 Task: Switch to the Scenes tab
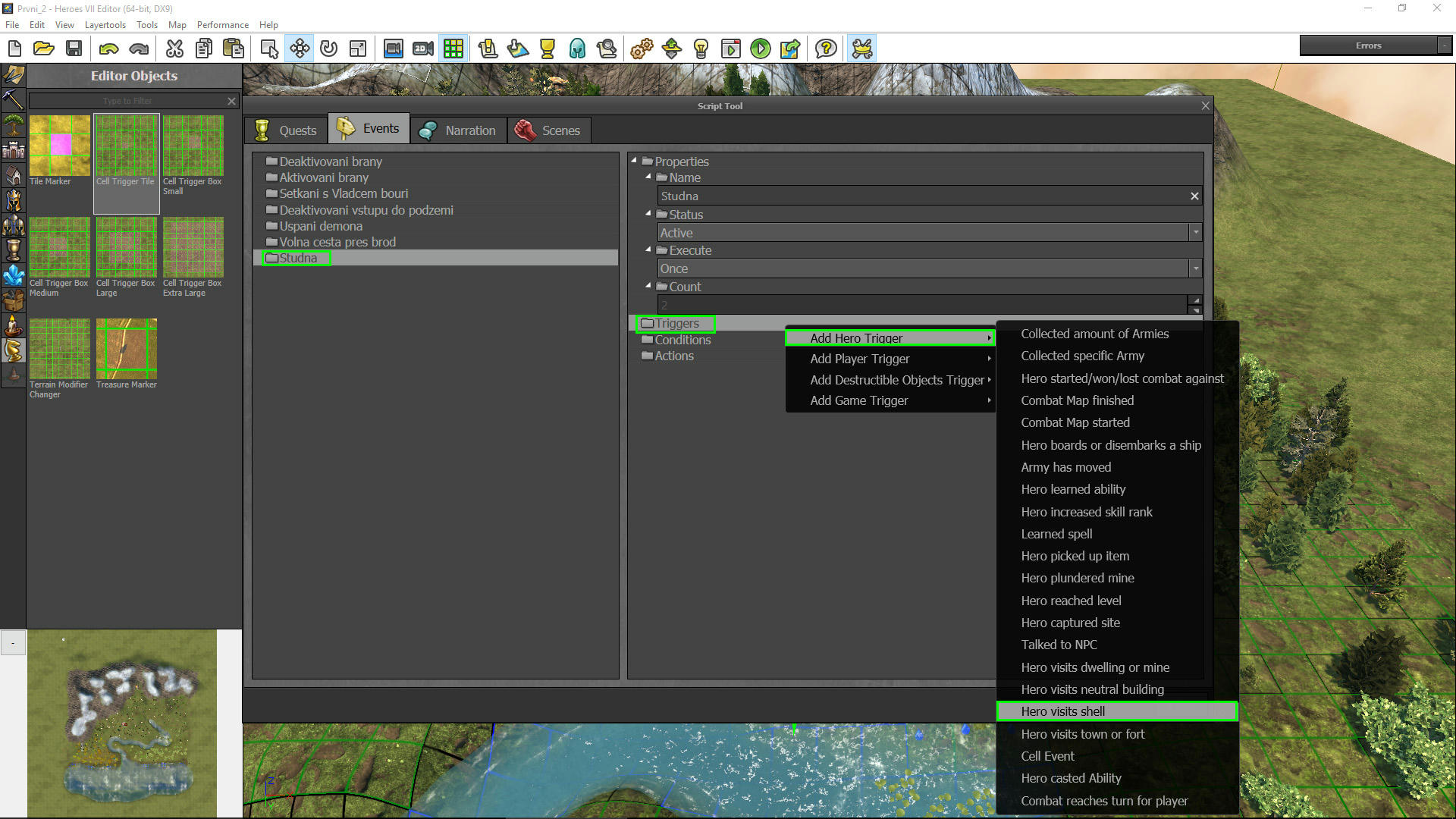tap(548, 130)
